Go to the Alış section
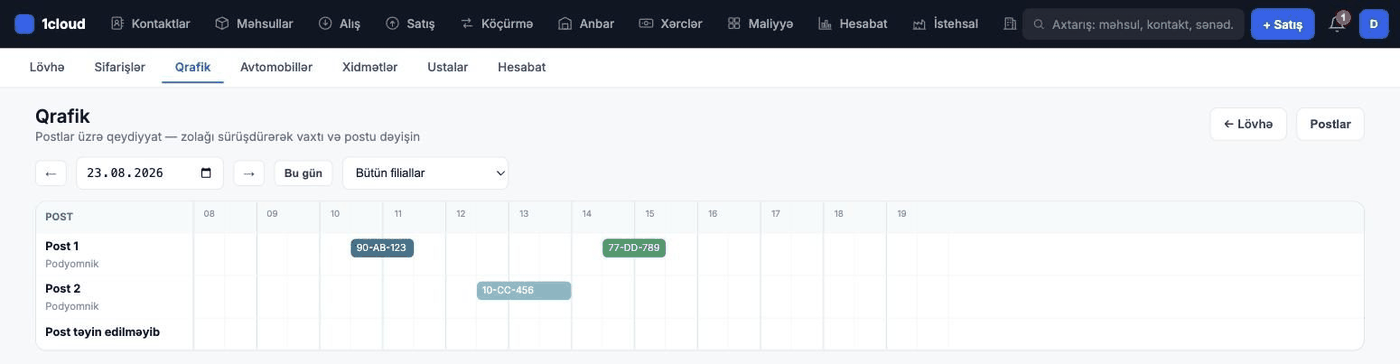Screen dimensions: 1400x364 point(339,23)
